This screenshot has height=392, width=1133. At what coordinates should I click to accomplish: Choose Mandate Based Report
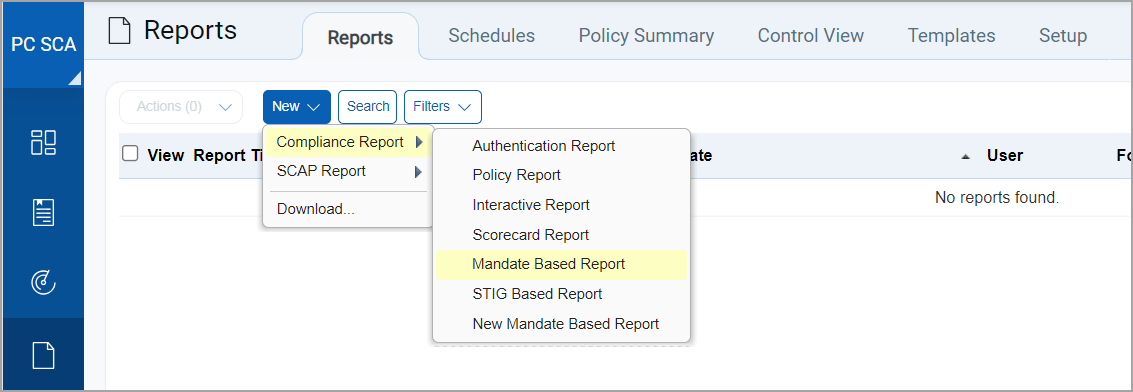[561, 264]
